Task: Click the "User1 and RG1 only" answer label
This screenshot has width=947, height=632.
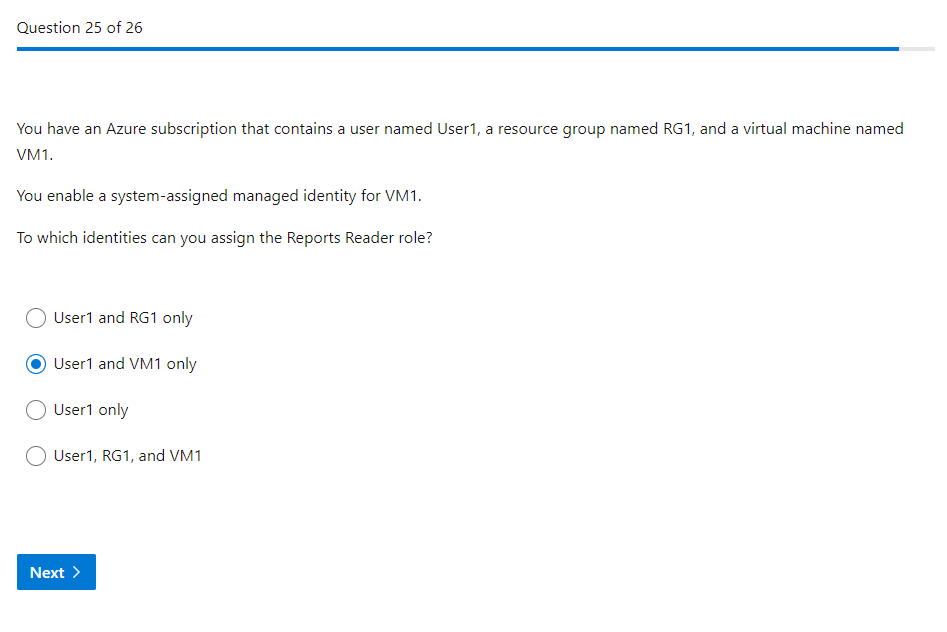Action: [123, 318]
